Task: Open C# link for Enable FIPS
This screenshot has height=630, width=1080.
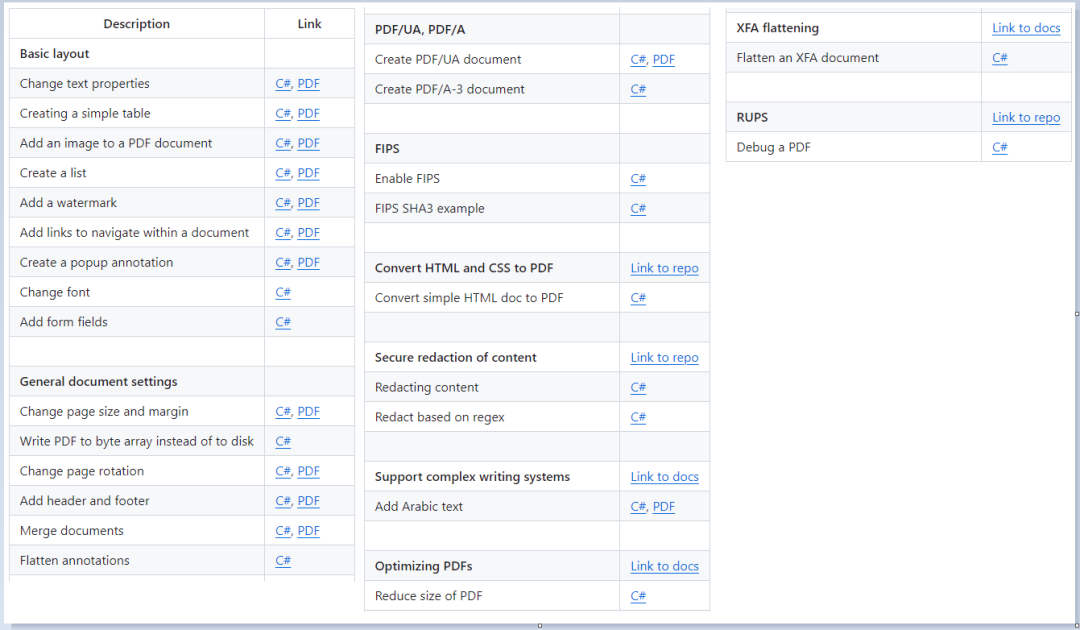Action: (x=638, y=178)
